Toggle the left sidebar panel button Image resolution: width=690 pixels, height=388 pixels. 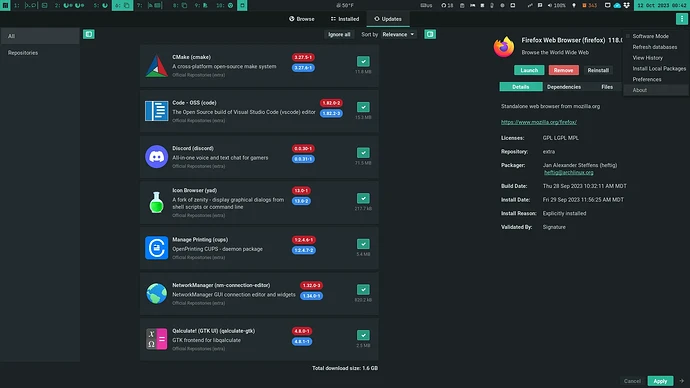pos(88,34)
